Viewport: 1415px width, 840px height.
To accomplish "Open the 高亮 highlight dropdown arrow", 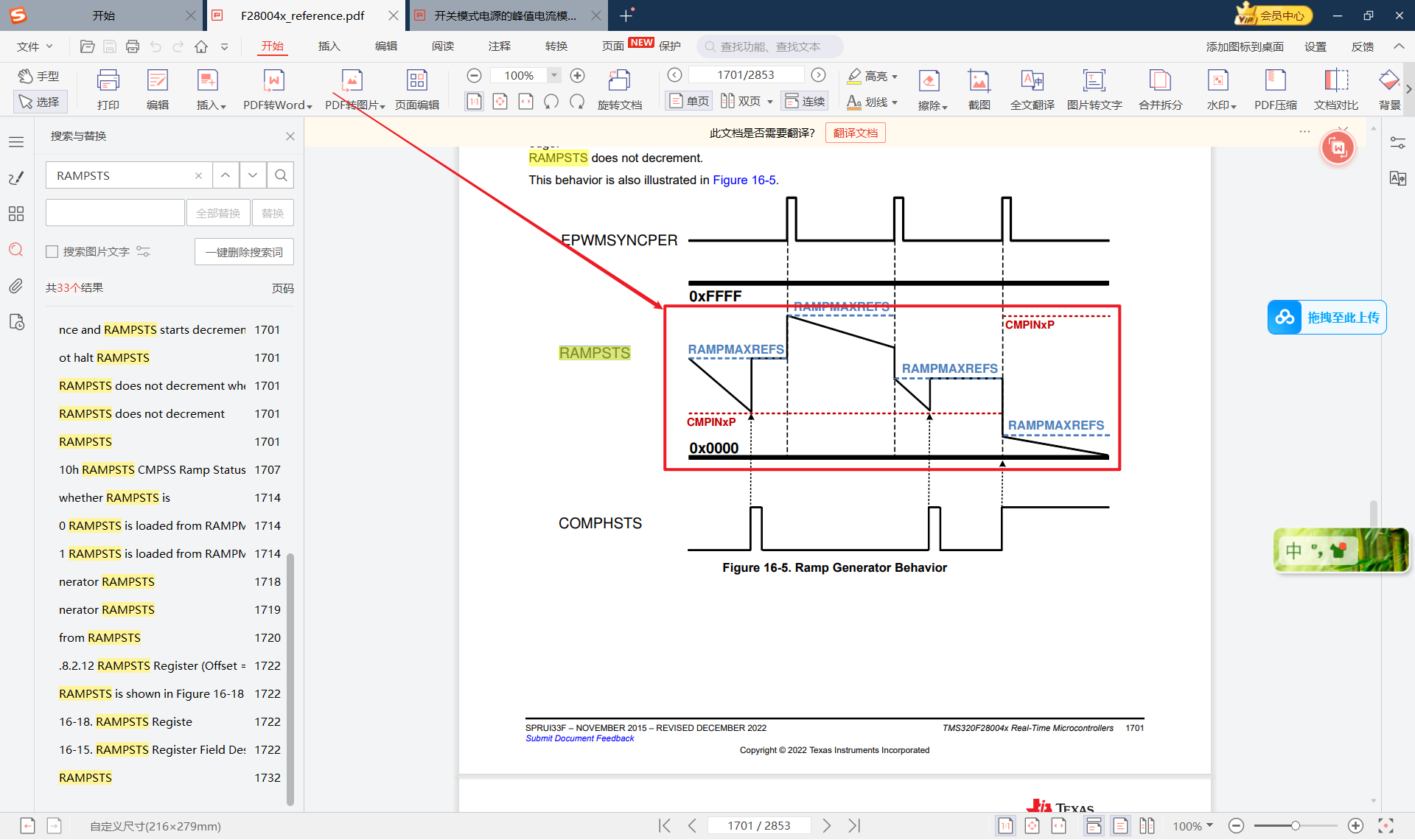I will click(895, 77).
